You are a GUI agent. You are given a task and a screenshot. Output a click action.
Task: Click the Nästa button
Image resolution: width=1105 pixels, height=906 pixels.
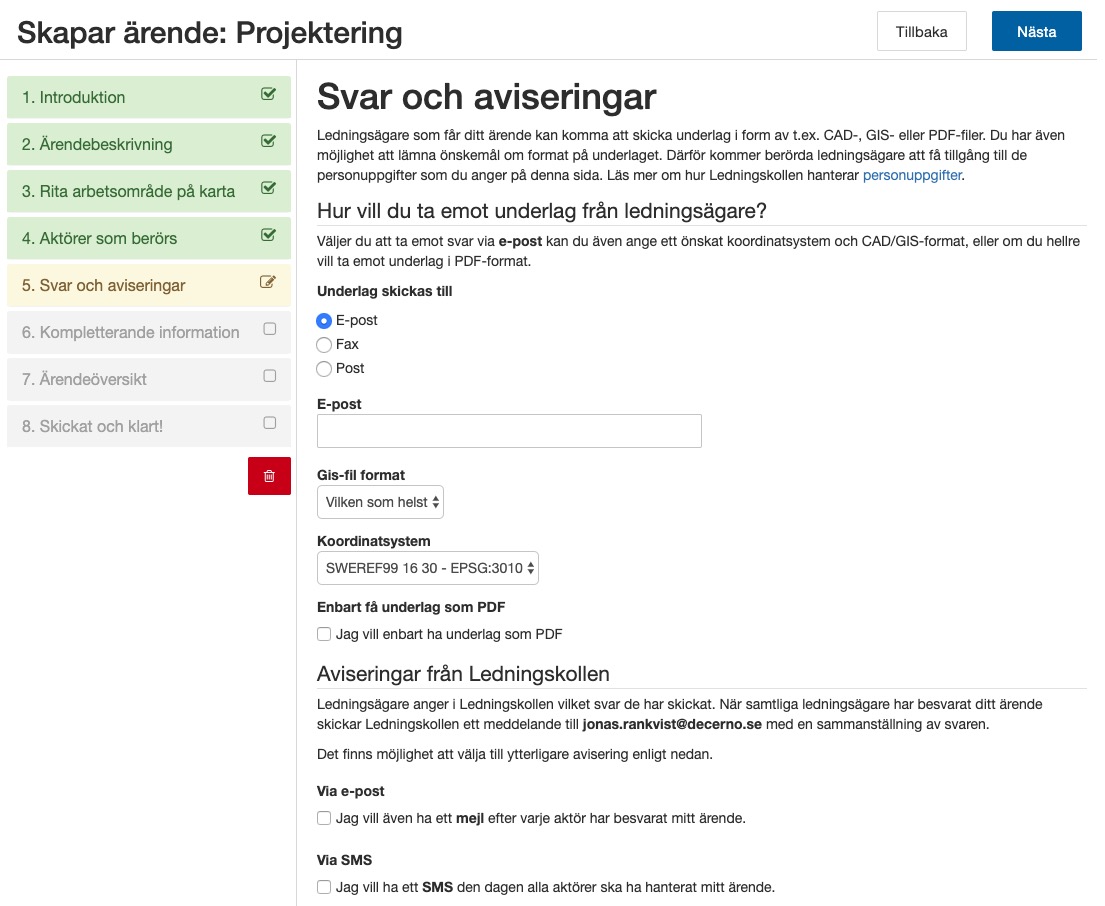[1036, 31]
